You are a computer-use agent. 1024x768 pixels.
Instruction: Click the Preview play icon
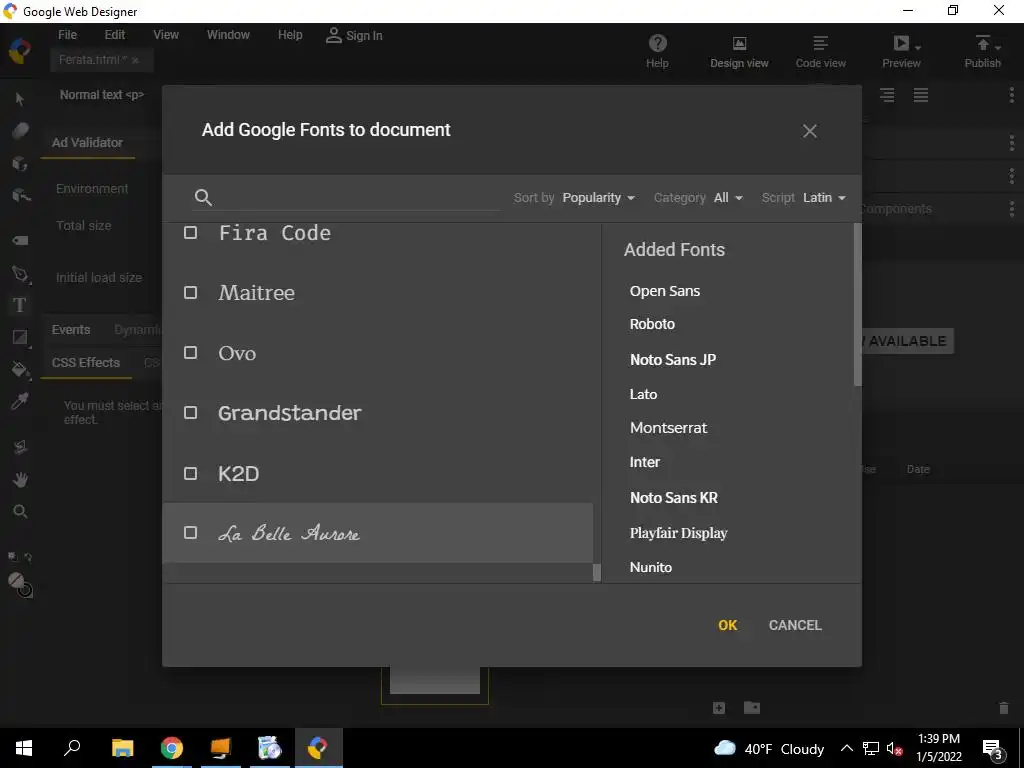tap(901, 43)
